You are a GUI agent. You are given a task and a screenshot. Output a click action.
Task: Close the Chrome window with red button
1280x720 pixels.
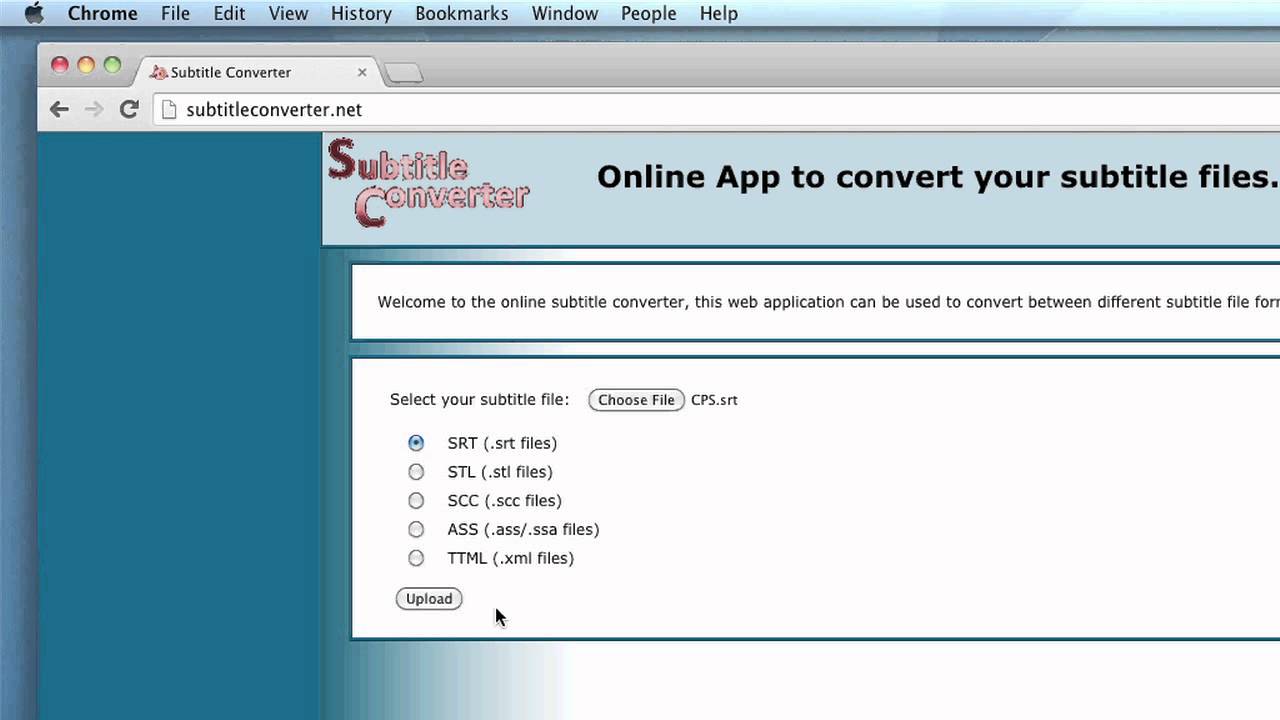59,65
